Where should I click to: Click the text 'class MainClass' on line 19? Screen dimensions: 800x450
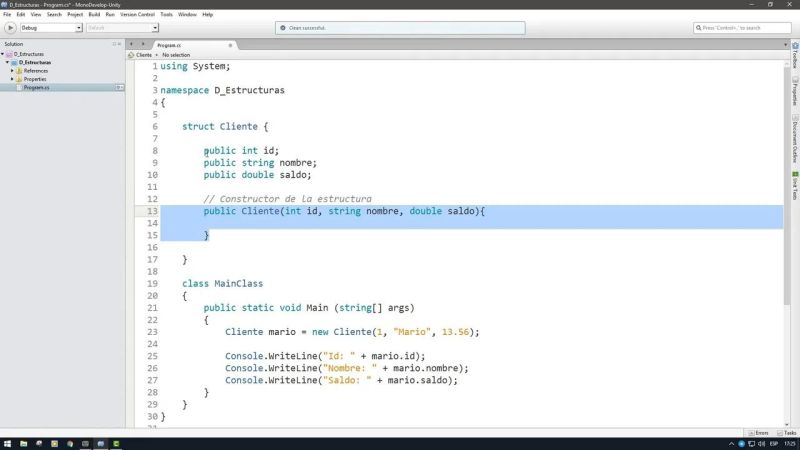click(x=222, y=284)
